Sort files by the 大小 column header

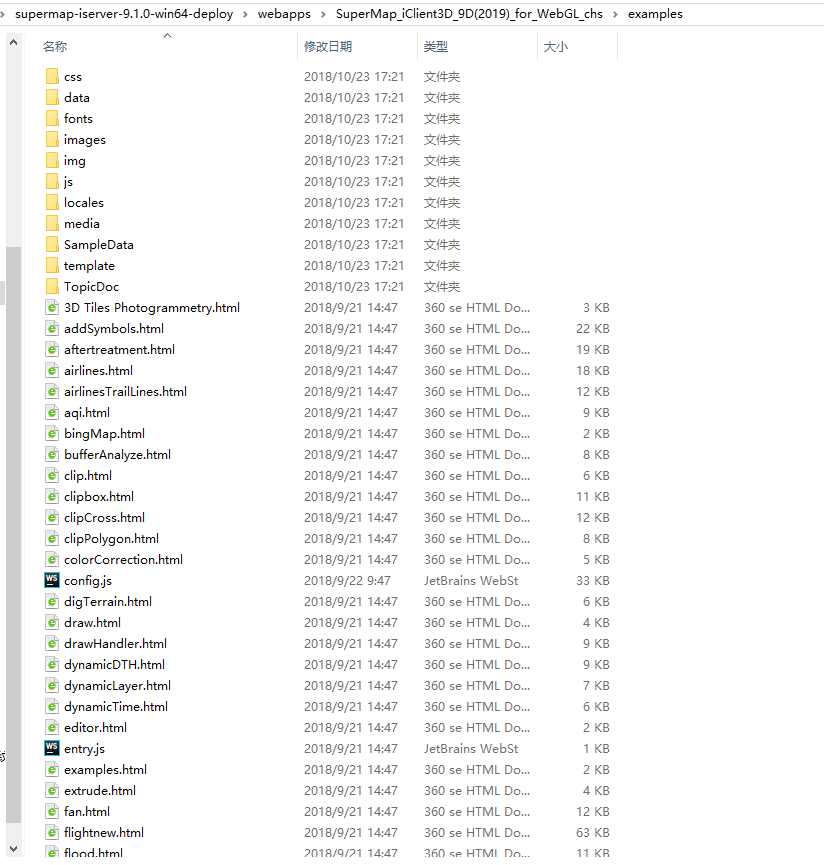(555, 46)
